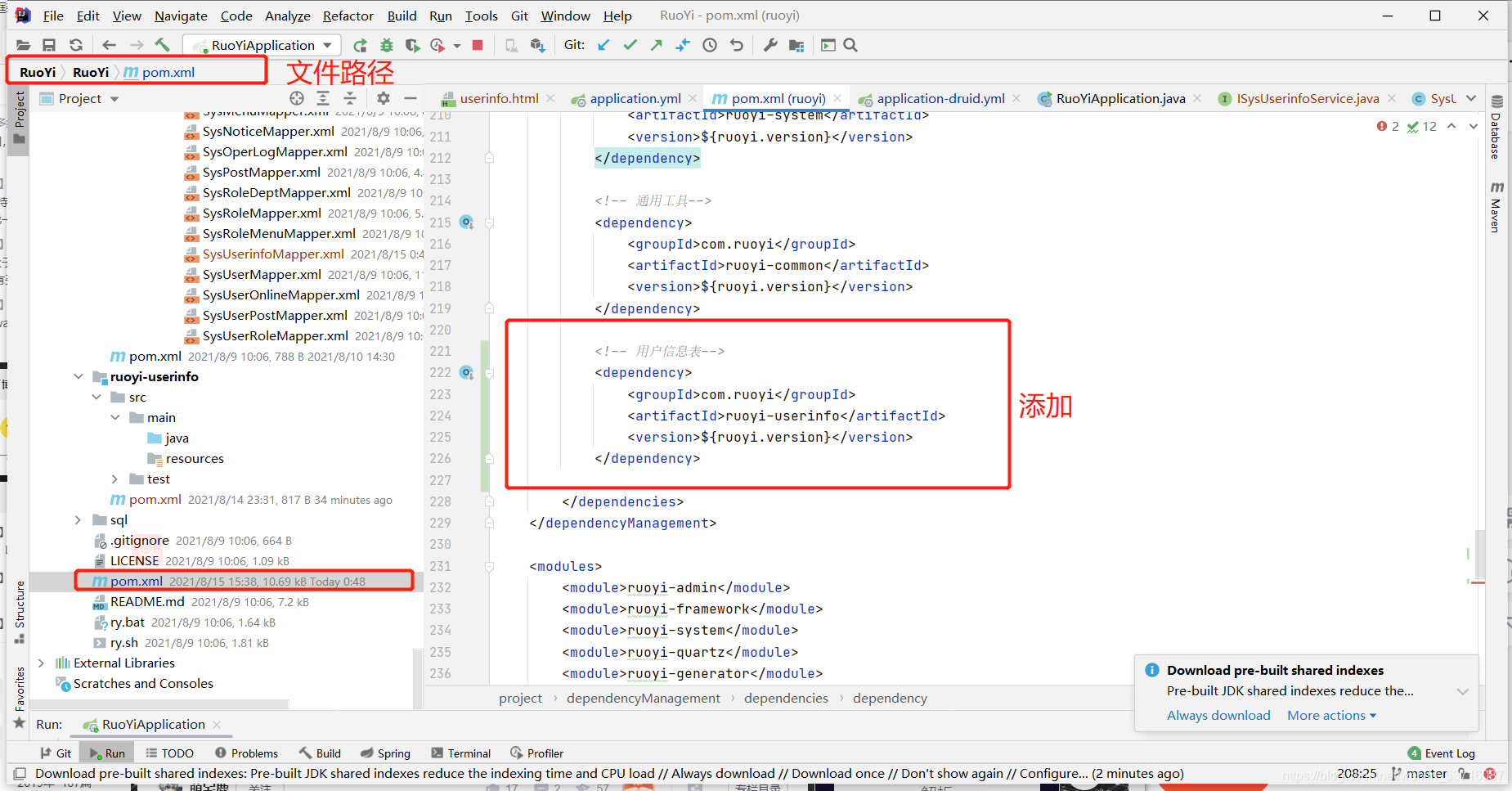Click Collapse All in the Project panel

click(x=350, y=99)
